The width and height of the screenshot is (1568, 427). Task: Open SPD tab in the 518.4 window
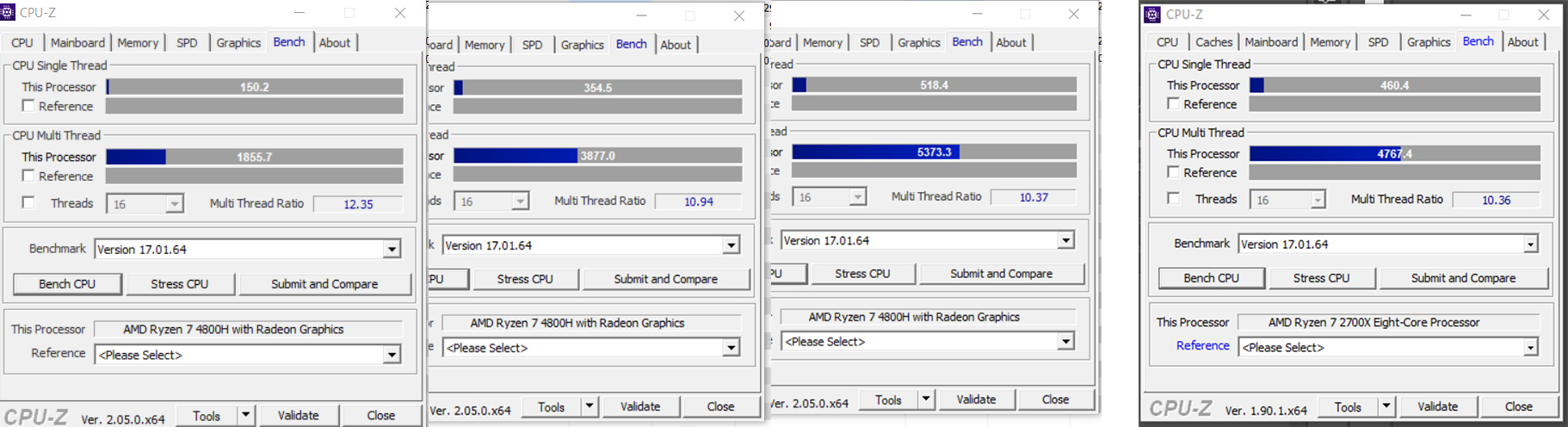869,42
